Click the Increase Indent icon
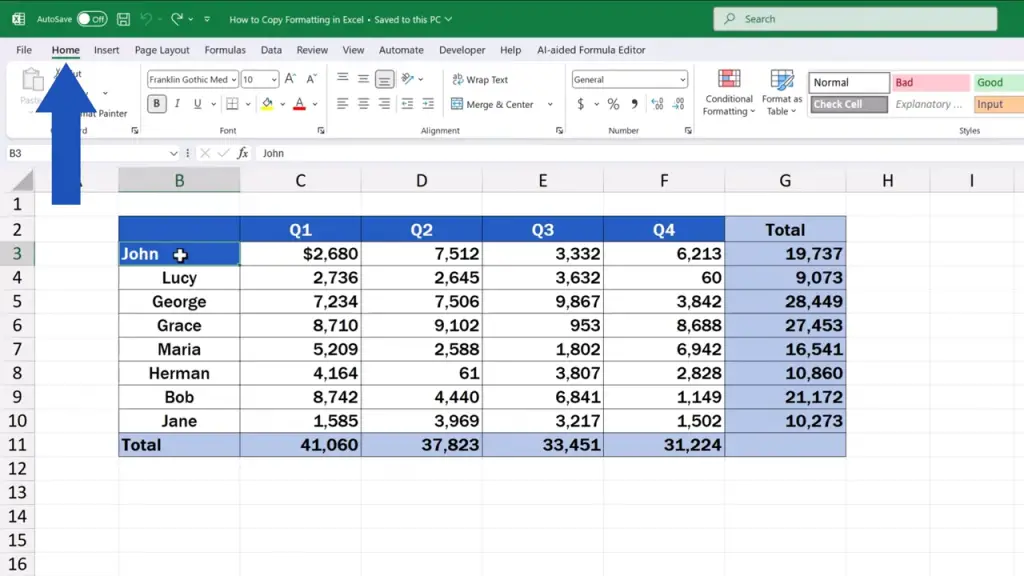Viewport: 1024px width, 576px height. (427, 104)
